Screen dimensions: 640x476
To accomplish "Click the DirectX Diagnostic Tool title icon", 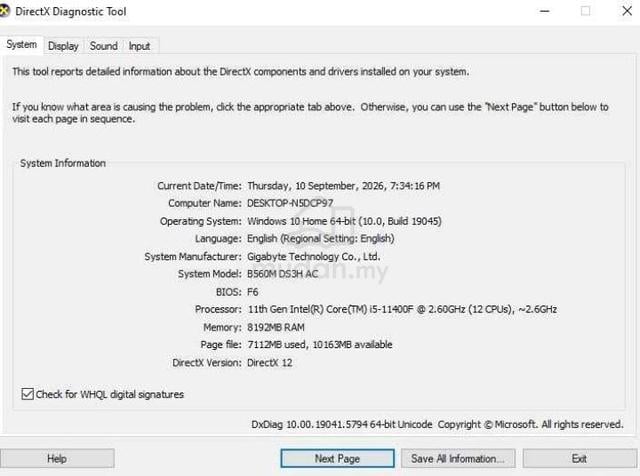I will [x=4, y=11].
